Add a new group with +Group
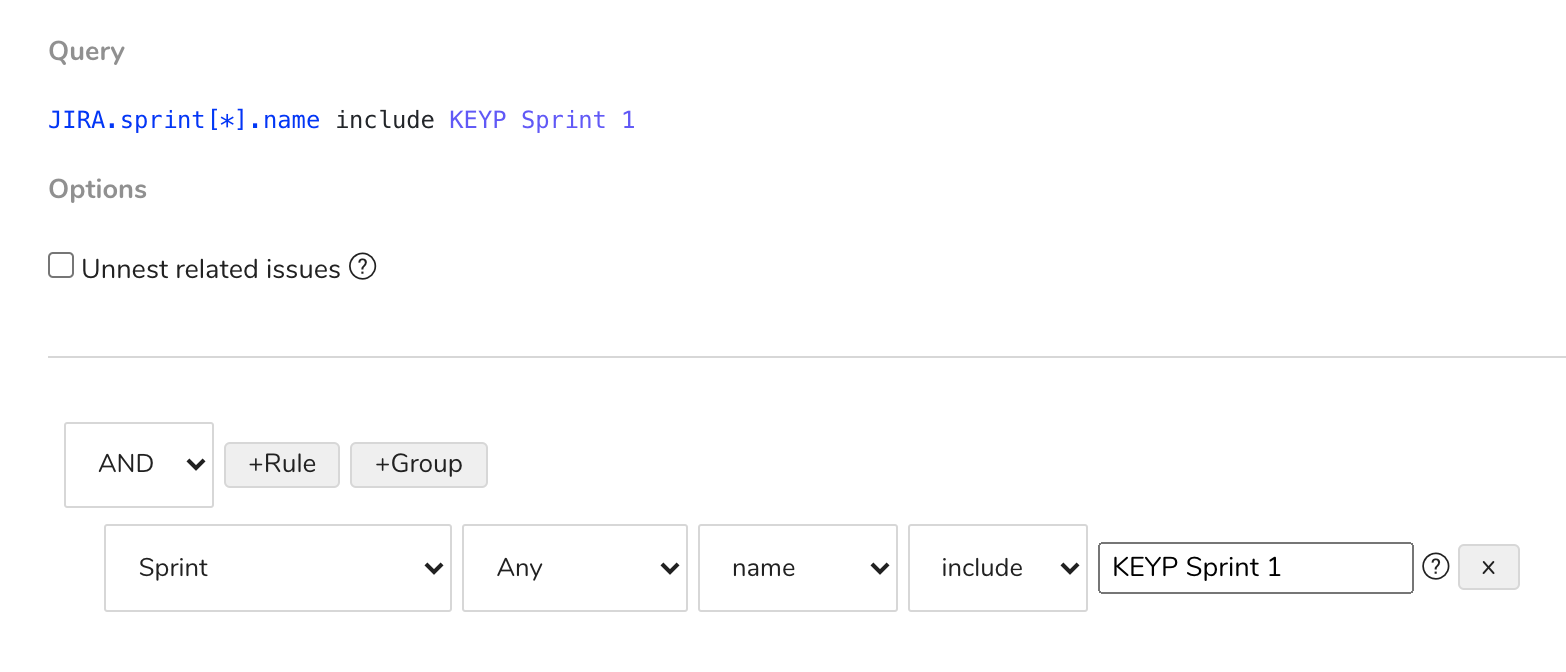This screenshot has height=672, width=1566. coord(419,465)
